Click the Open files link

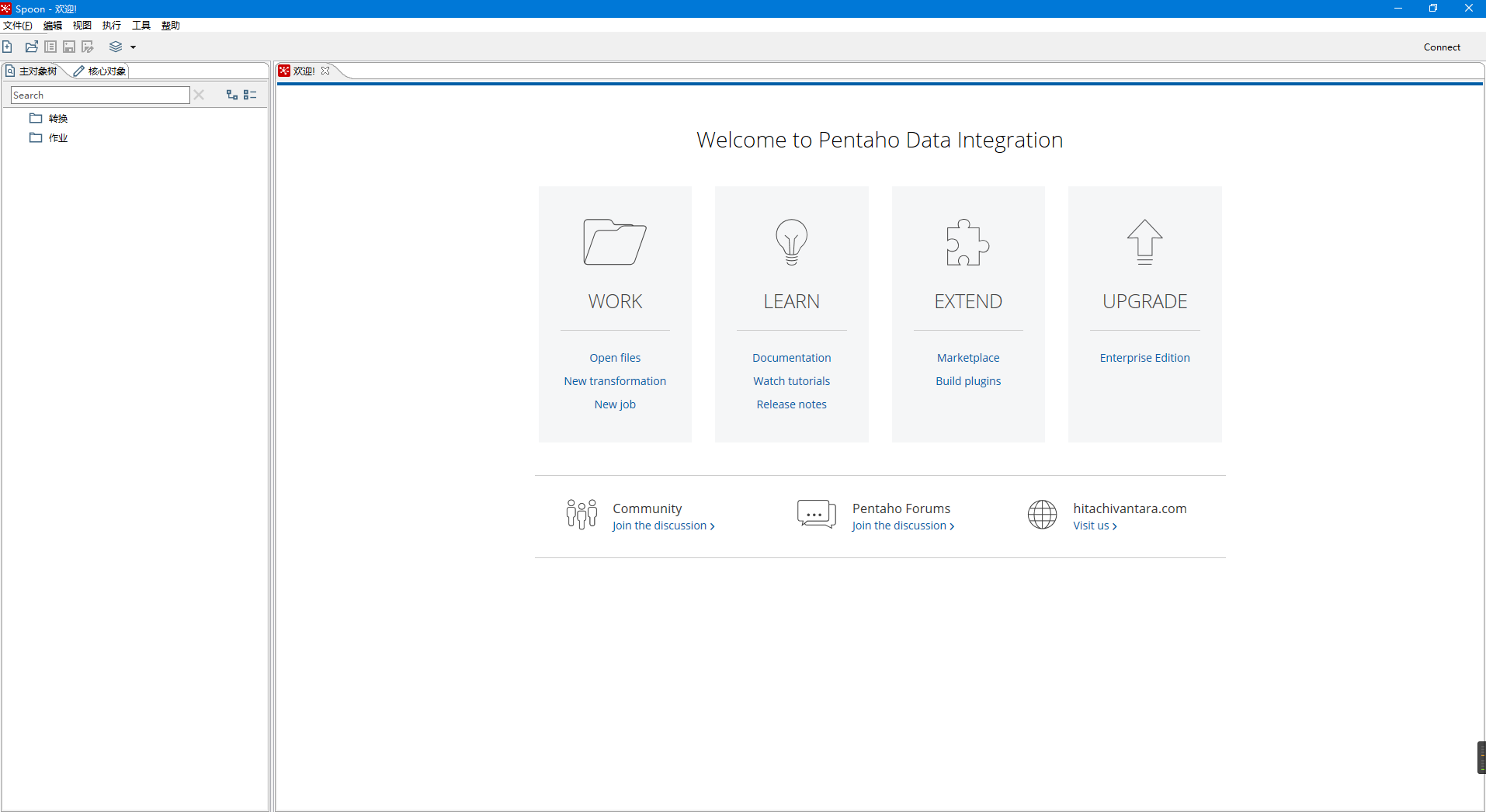(x=615, y=358)
